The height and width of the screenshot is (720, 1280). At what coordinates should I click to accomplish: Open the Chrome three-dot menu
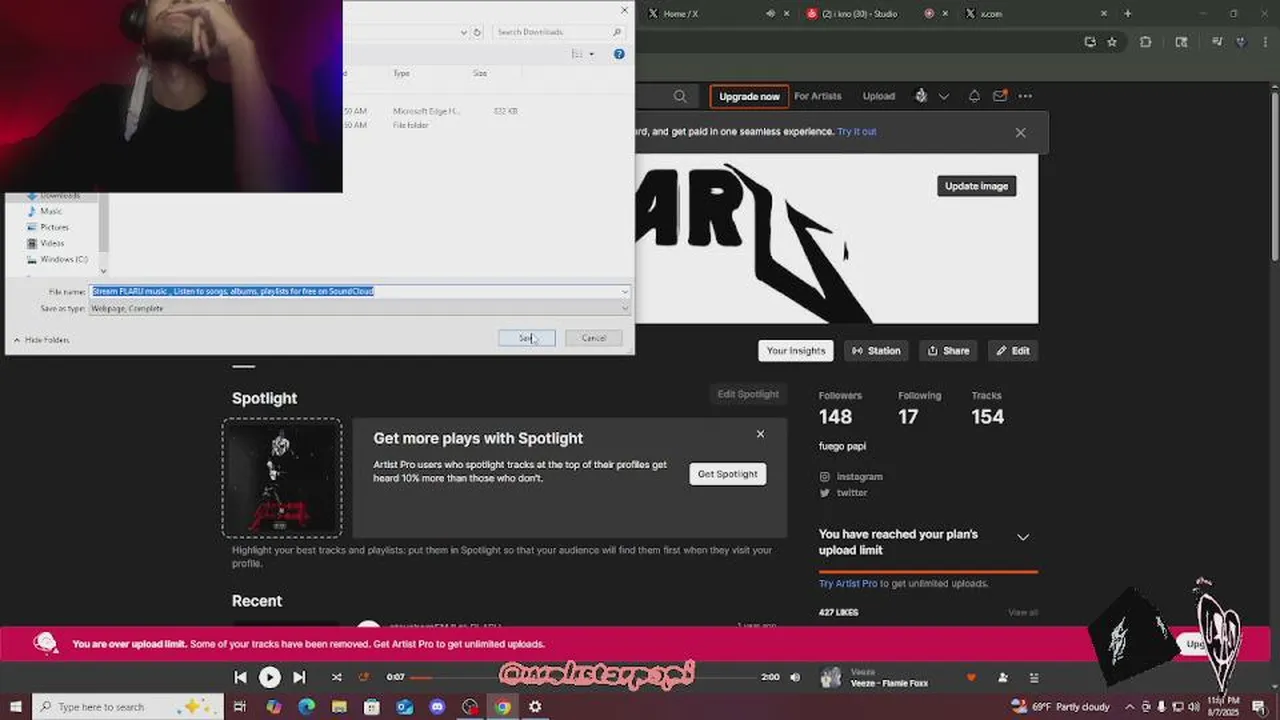pos(1263,42)
